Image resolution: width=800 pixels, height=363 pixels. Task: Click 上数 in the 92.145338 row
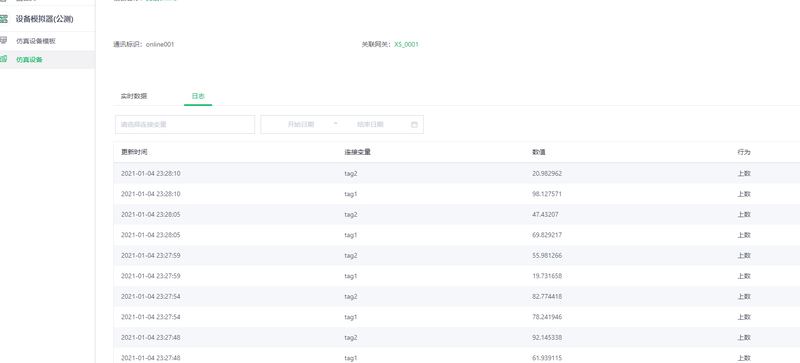point(744,337)
